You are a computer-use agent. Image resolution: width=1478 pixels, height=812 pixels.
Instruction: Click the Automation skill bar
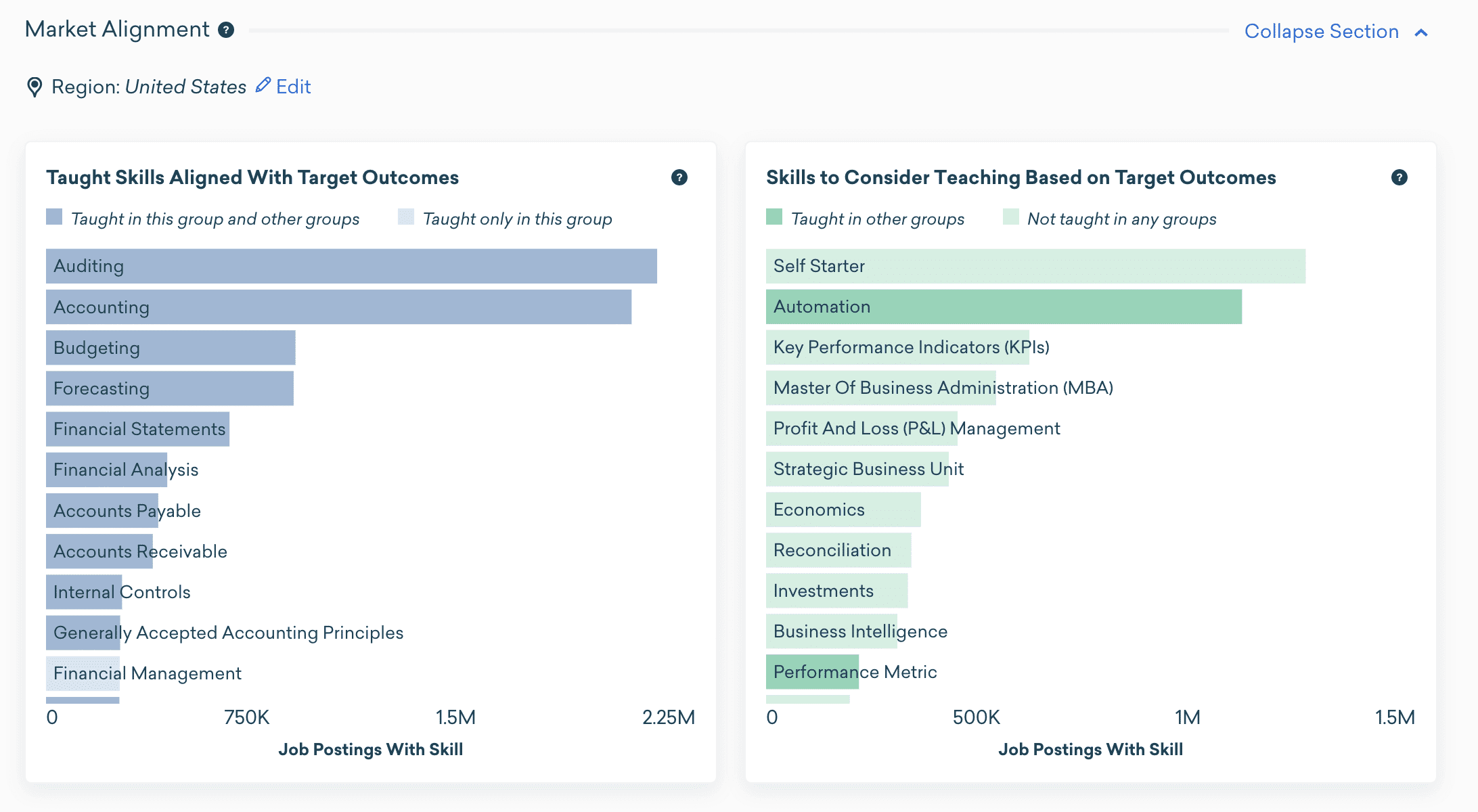[1004, 307]
